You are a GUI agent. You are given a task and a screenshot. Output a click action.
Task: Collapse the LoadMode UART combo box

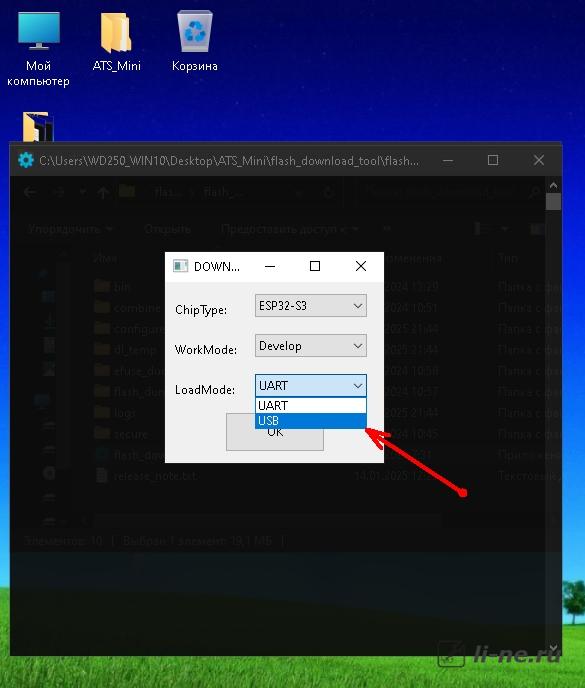coord(311,385)
